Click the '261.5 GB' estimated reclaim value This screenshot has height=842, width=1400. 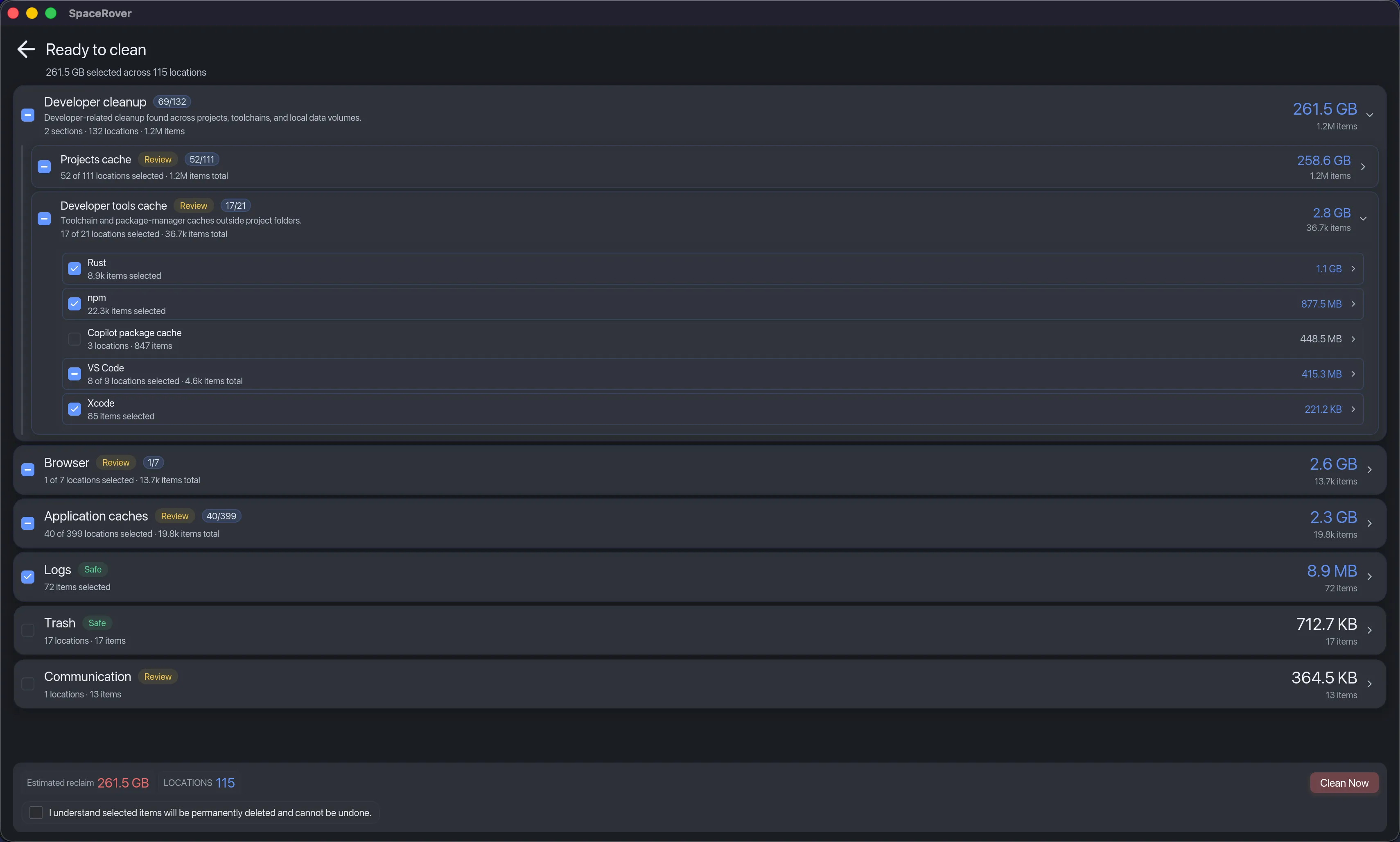pos(123,783)
